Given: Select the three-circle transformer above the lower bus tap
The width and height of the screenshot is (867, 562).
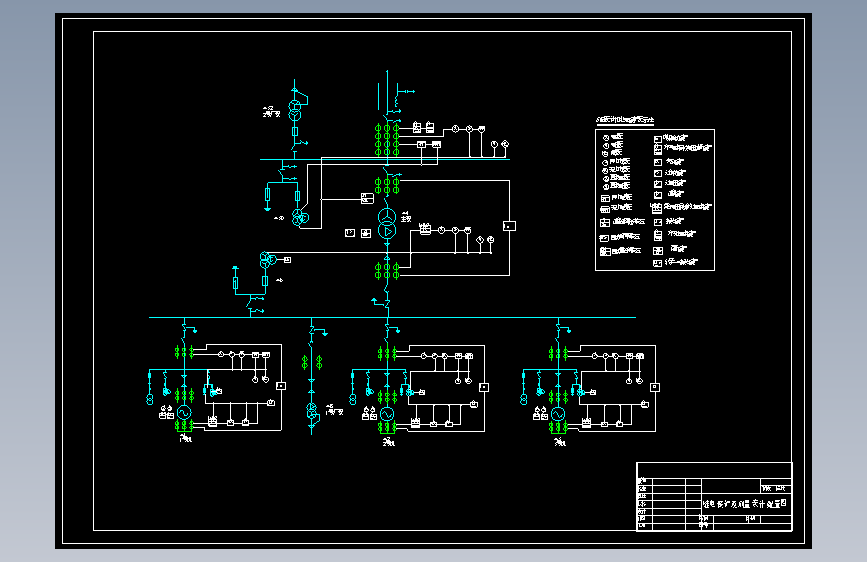Looking at the screenshot, I should pyautogui.click(x=268, y=260).
